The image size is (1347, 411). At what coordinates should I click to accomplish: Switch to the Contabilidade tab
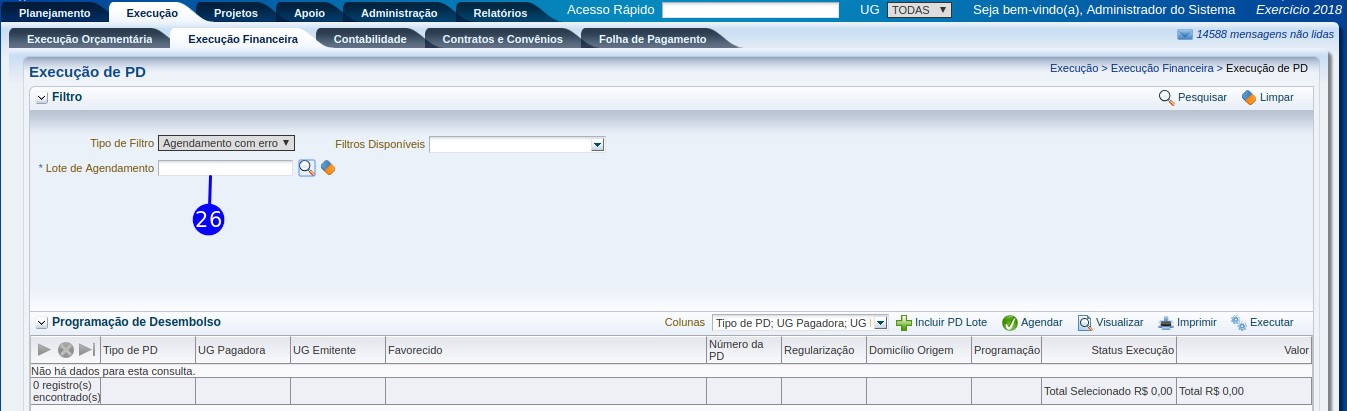point(369,40)
